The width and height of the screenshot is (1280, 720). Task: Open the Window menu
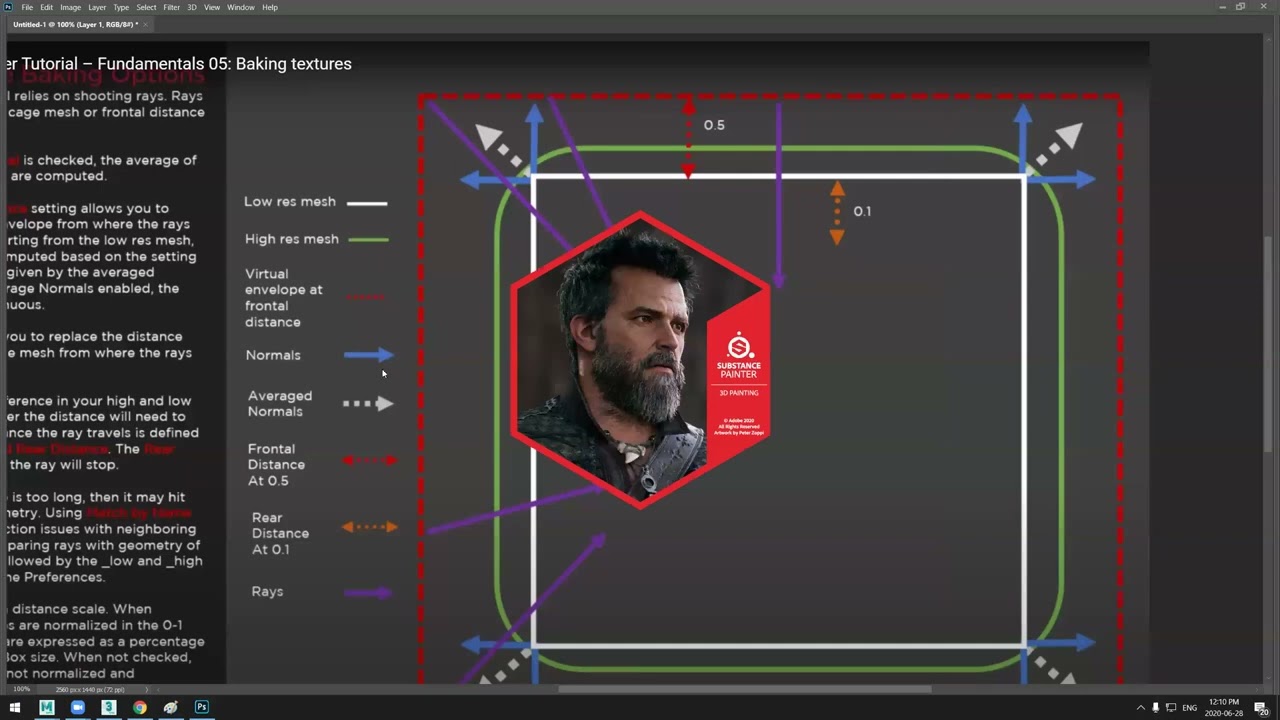pyautogui.click(x=241, y=7)
